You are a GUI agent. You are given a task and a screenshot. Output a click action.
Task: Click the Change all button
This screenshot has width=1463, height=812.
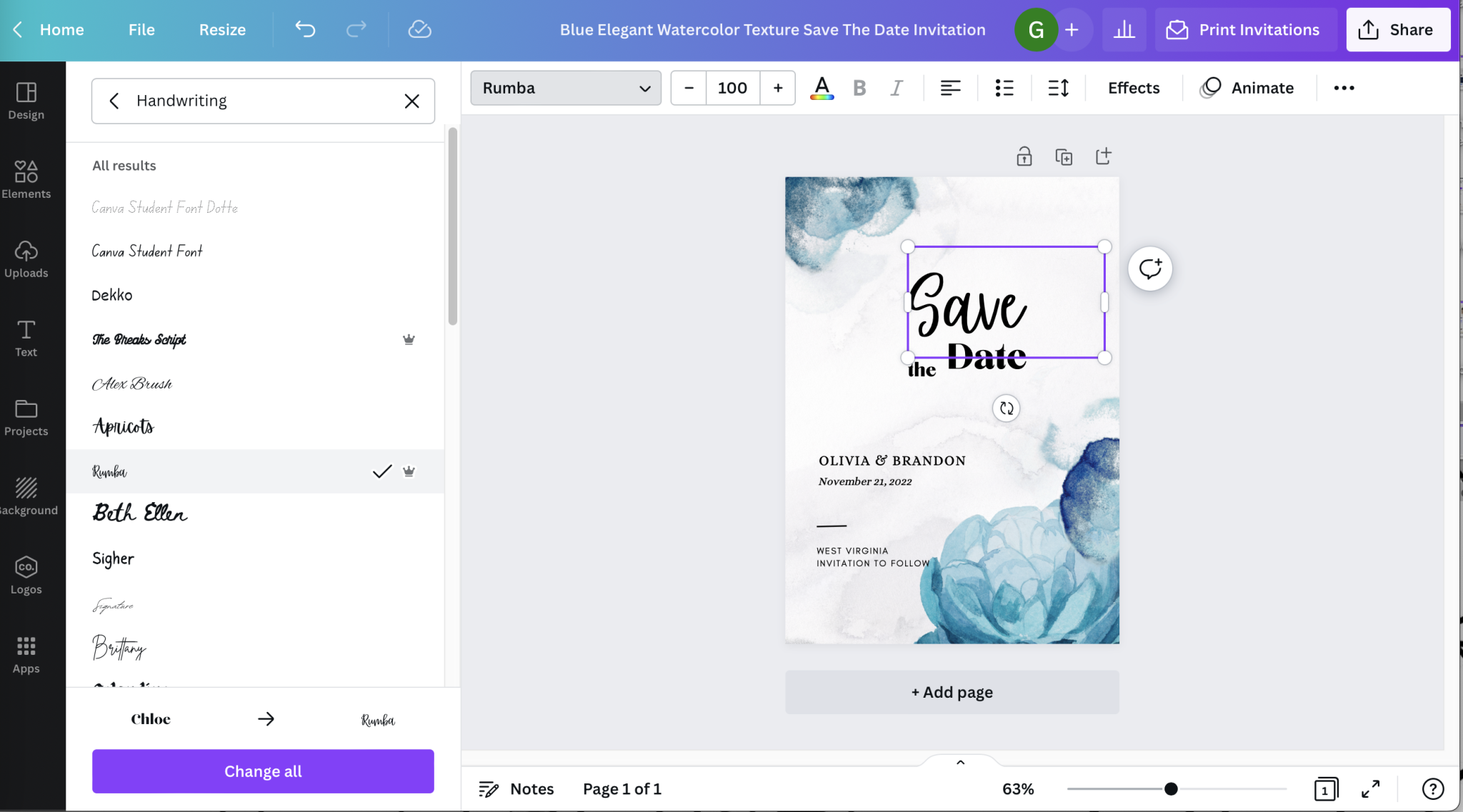[263, 771]
